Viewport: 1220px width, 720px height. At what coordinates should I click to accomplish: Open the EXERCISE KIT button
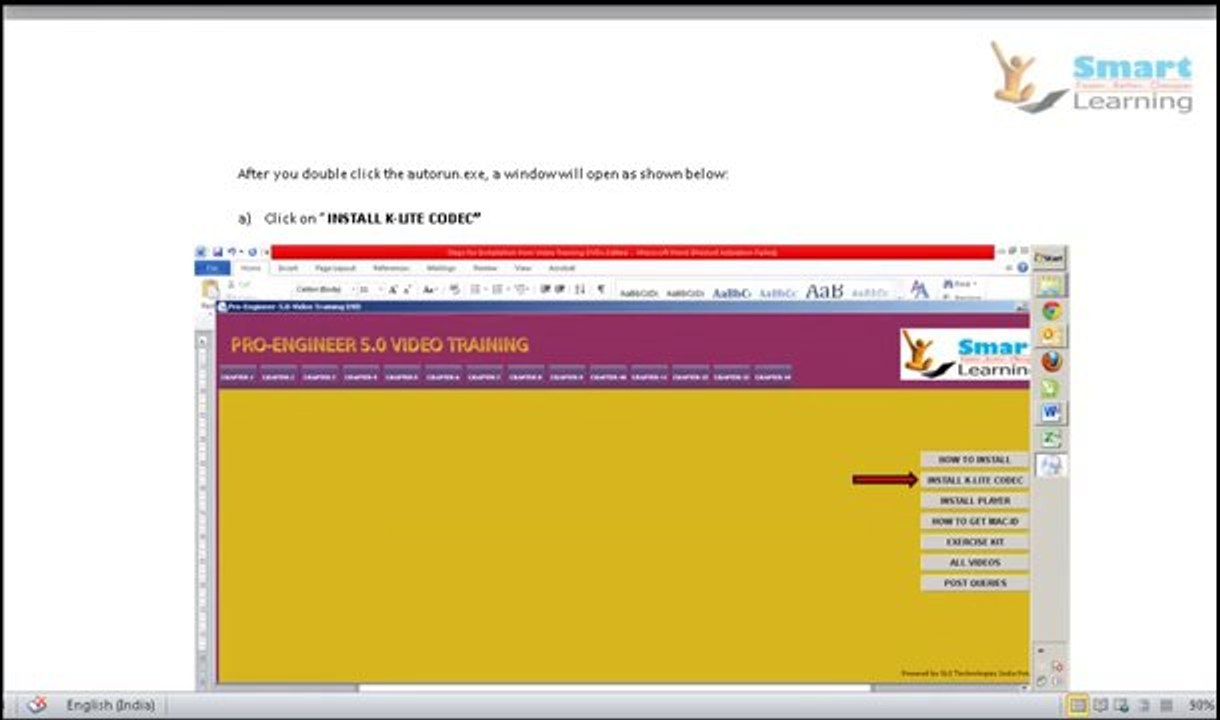coord(974,542)
